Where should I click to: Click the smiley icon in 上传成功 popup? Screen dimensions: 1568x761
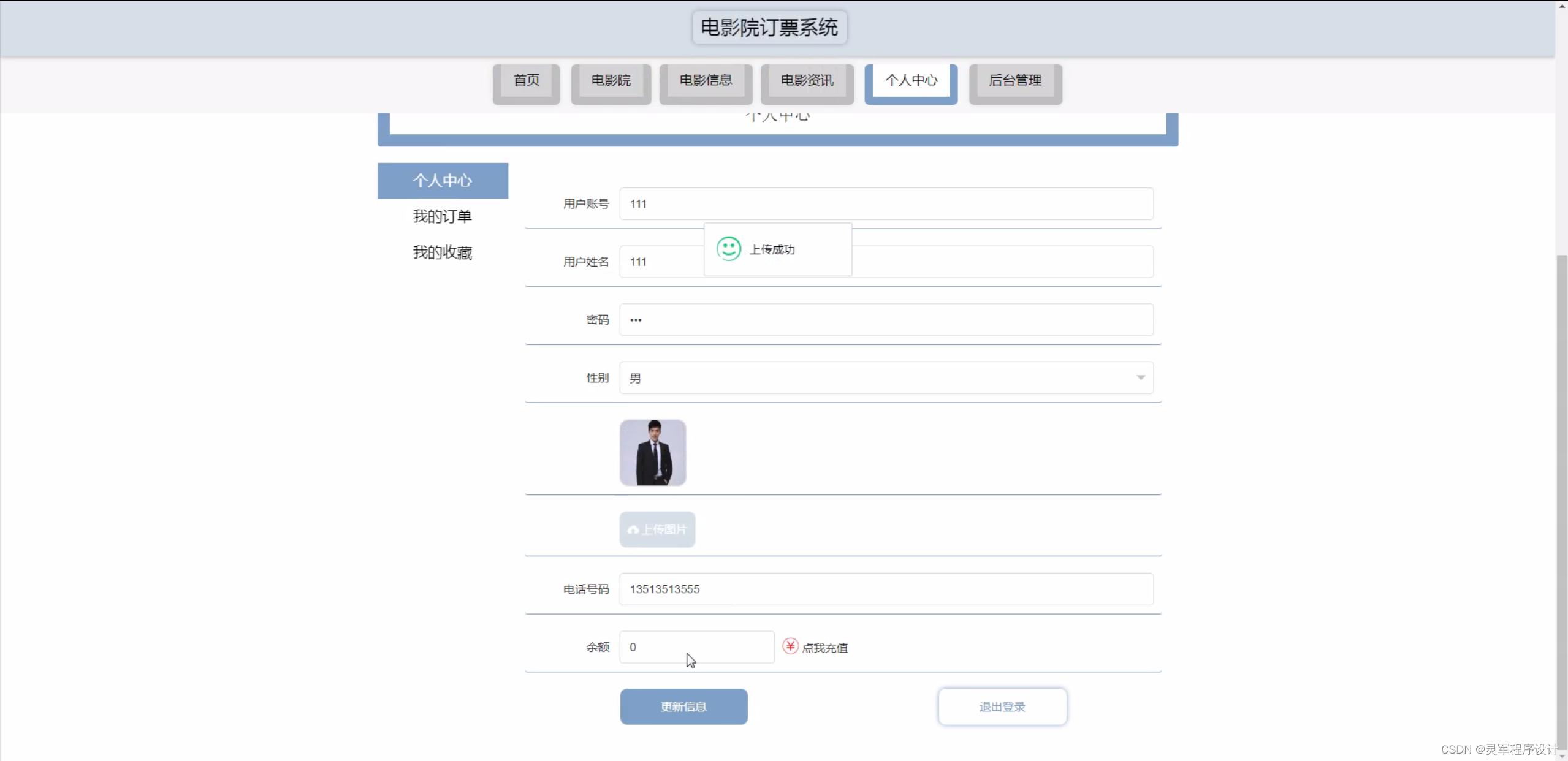[x=728, y=249]
